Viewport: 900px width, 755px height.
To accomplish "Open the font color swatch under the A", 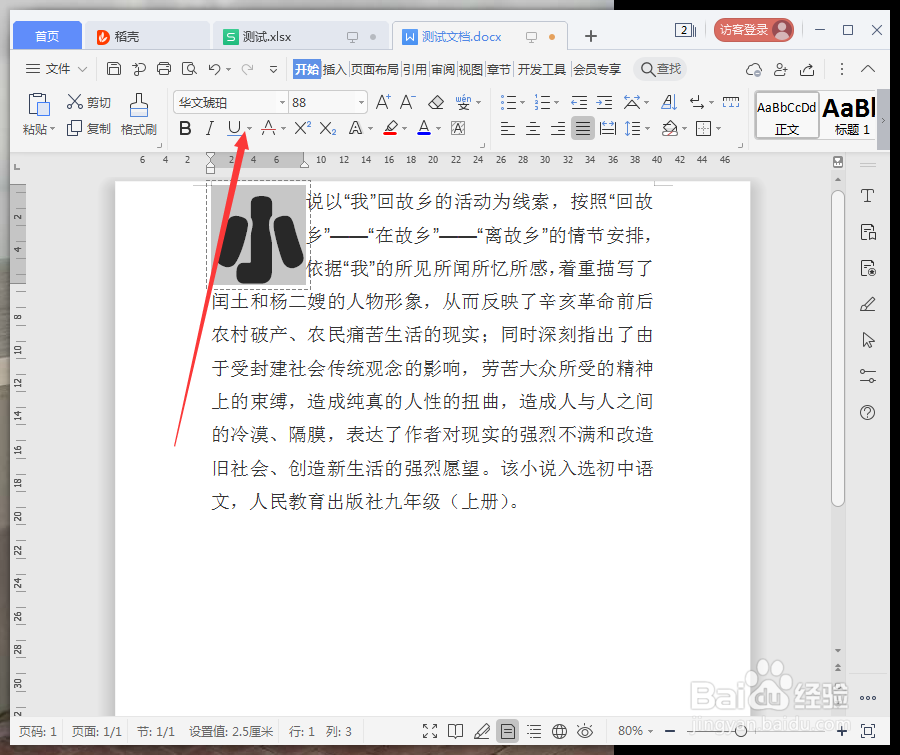I will [x=424, y=133].
